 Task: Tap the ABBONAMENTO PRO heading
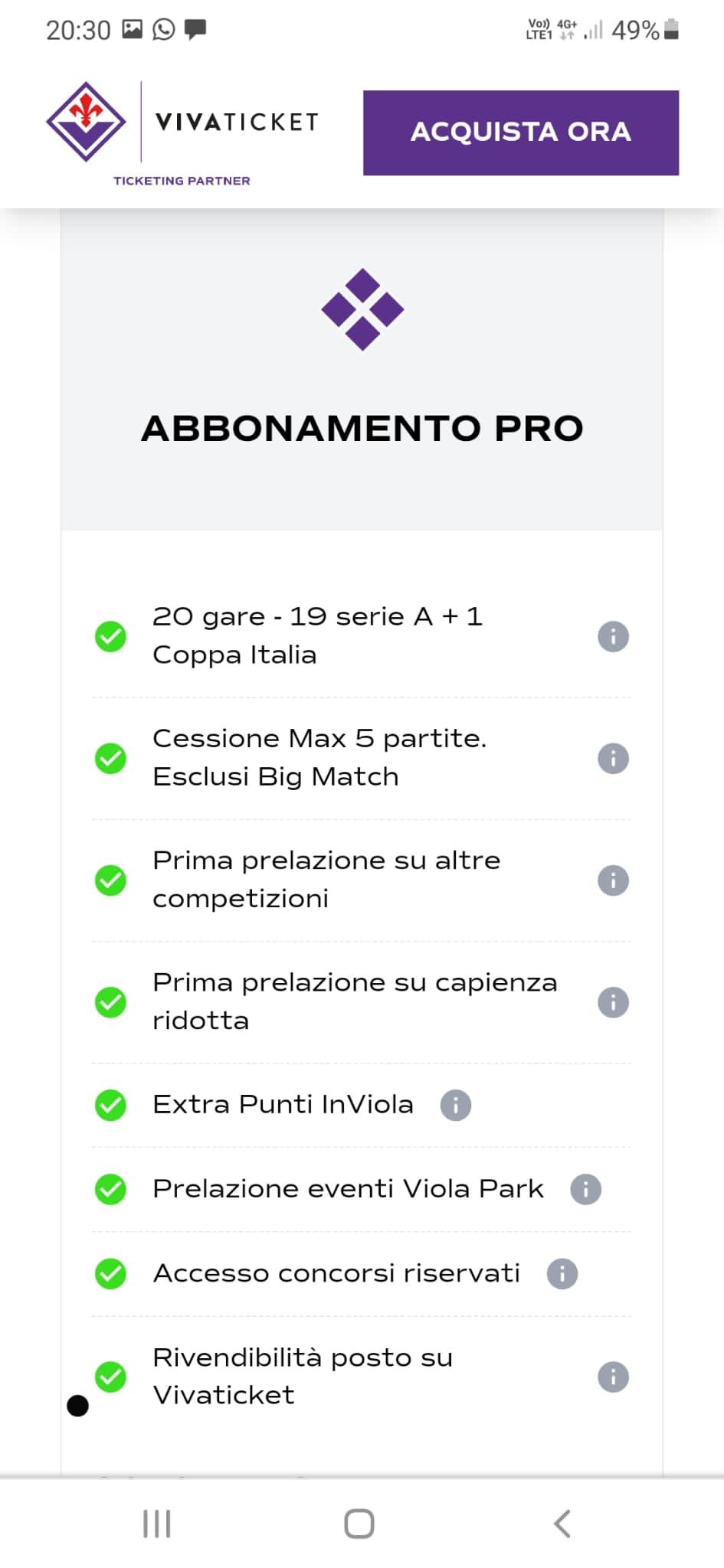pos(362,428)
